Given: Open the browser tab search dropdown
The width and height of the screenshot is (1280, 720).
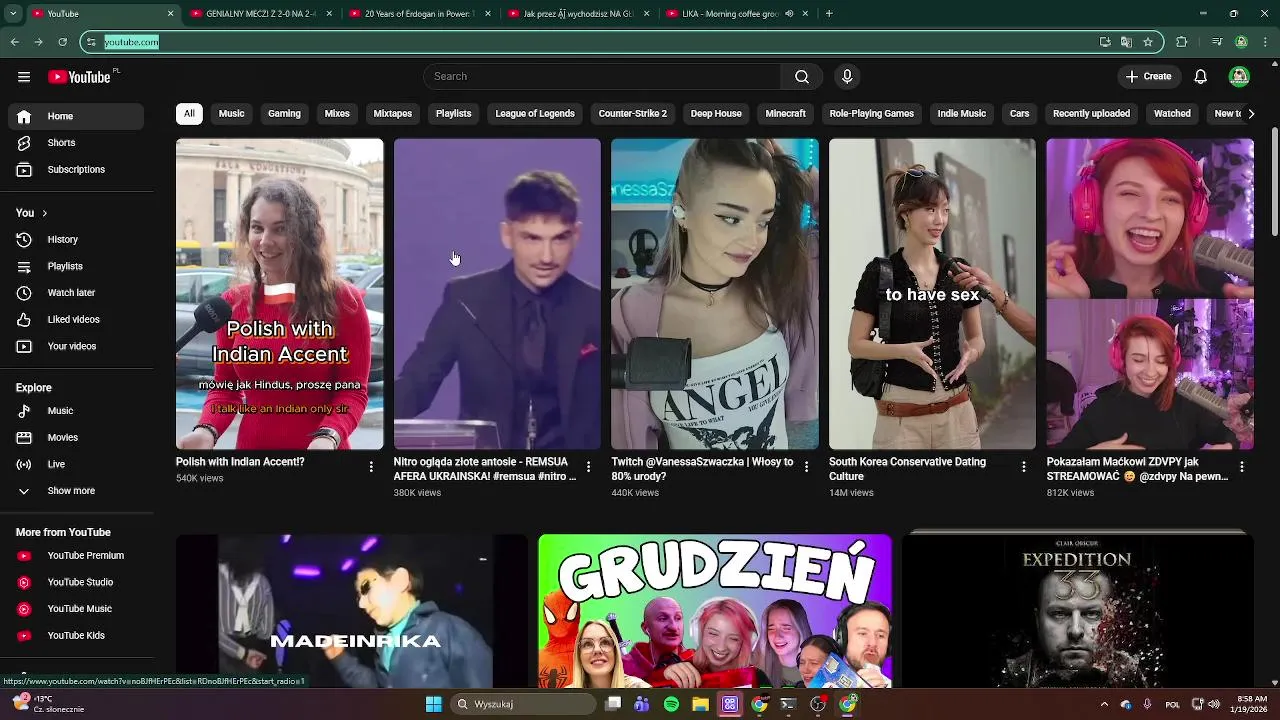Looking at the screenshot, I should [11, 14].
